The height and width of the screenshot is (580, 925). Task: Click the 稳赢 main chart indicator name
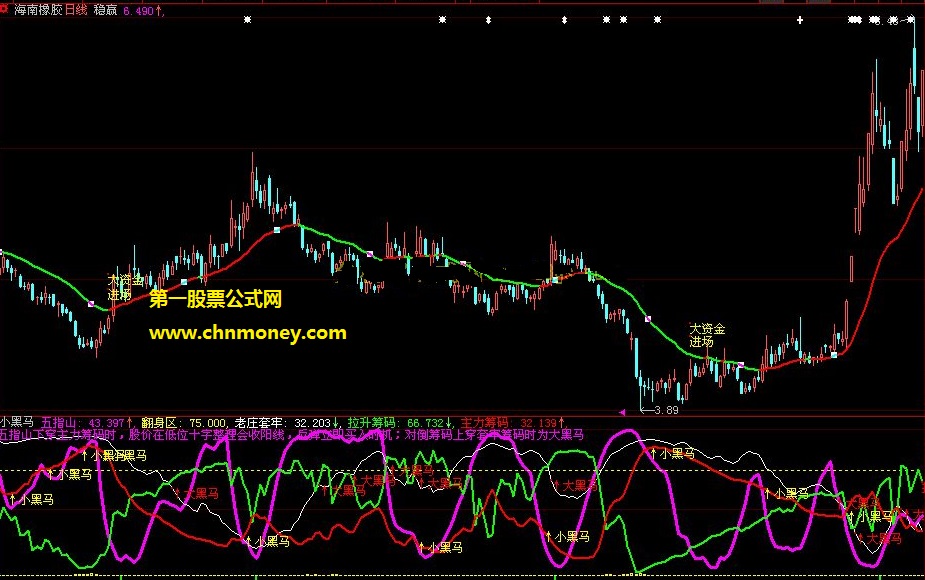point(106,10)
